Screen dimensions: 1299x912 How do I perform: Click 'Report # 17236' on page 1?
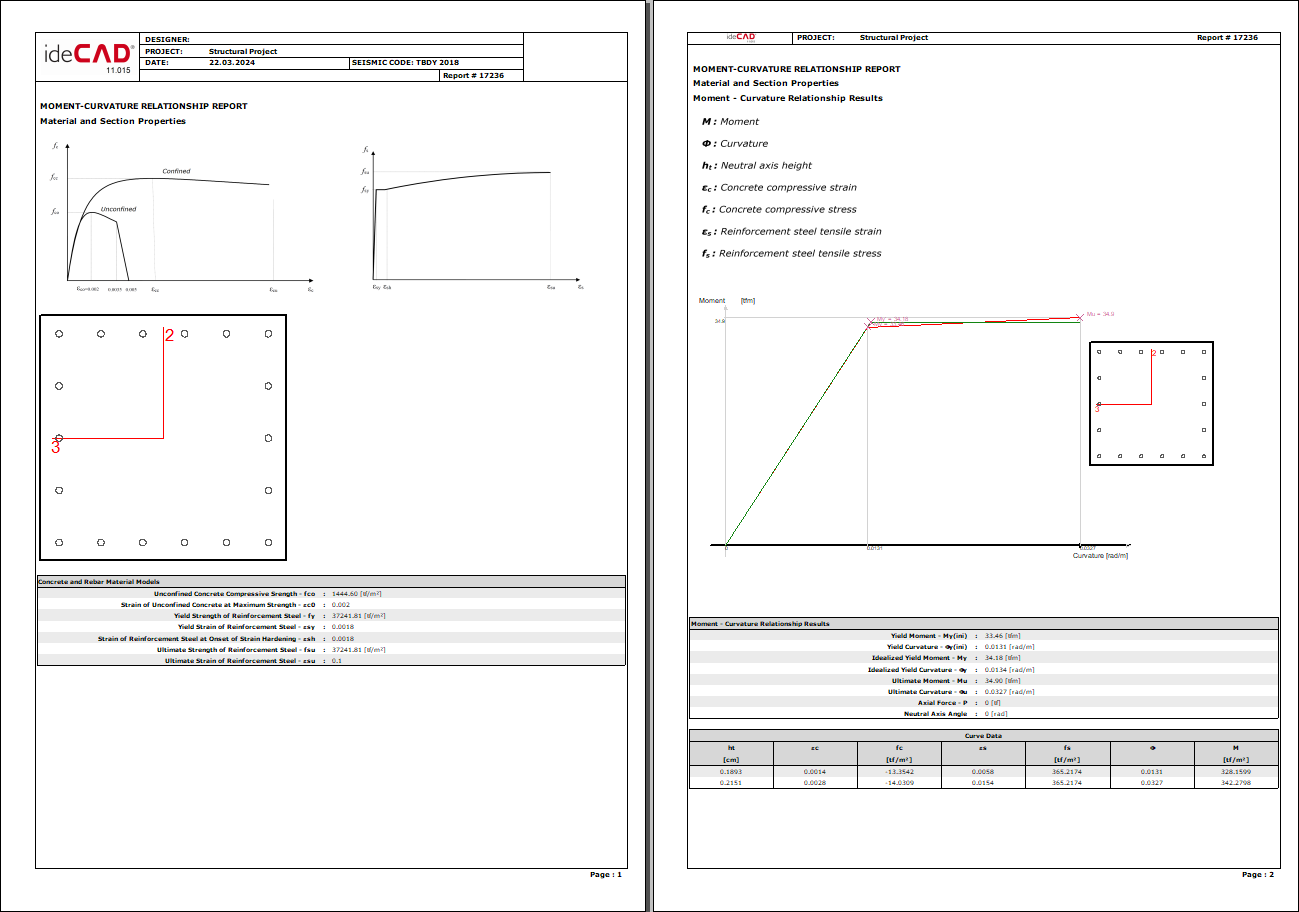point(471,75)
